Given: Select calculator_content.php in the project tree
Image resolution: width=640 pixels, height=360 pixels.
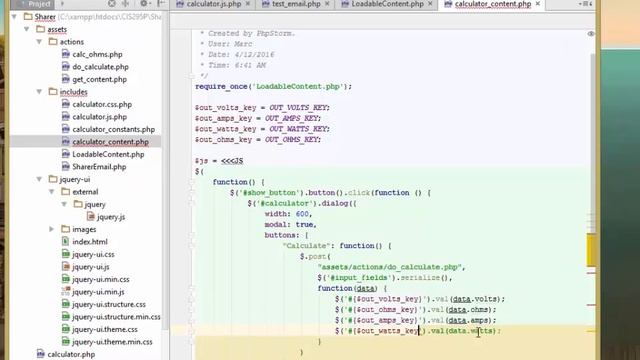Looking at the screenshot, I should point(110,142).
